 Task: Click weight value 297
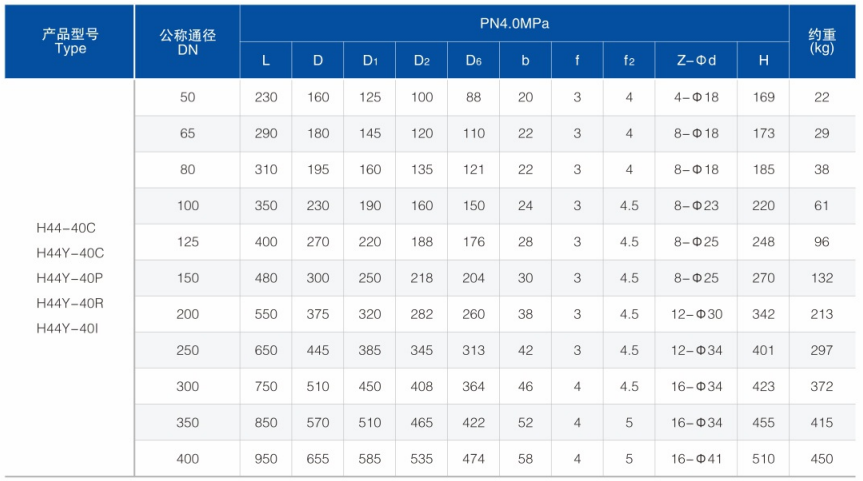(822, 351)
